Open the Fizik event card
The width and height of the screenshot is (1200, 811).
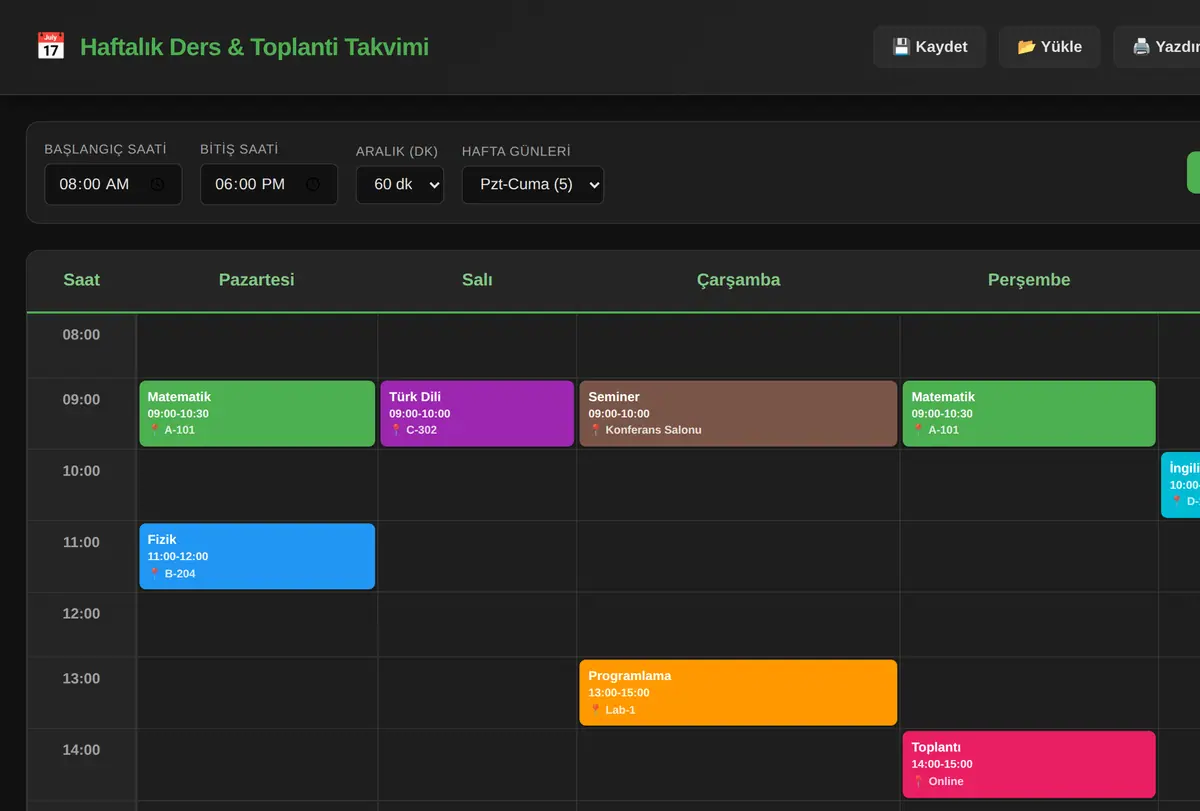click(x=257, y=556)
